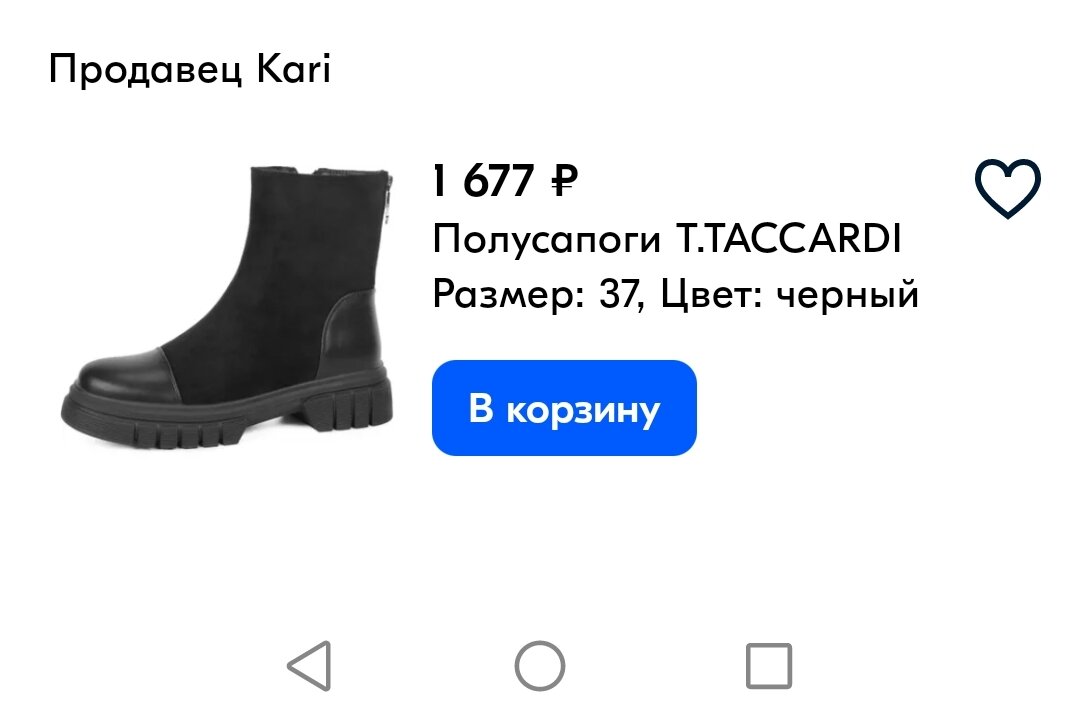The width and height of the screenshot is (1080, 724).
Task: Select the price 1 677 ₽
Action: point(505,180)
